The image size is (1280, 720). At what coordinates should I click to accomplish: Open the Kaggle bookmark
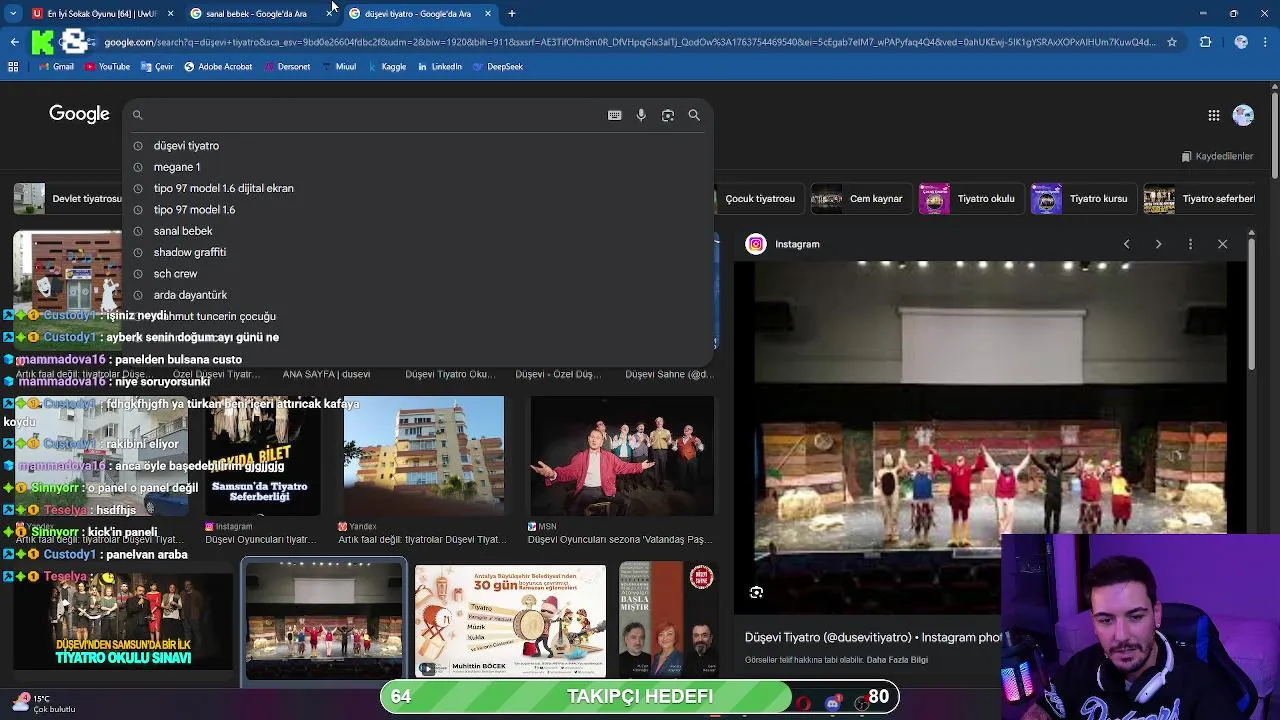[x=387, y=67]
